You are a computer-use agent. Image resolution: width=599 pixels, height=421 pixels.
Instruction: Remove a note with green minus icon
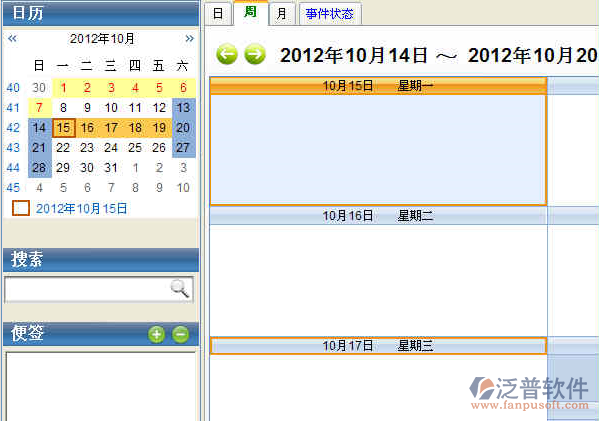click(180, 334)
